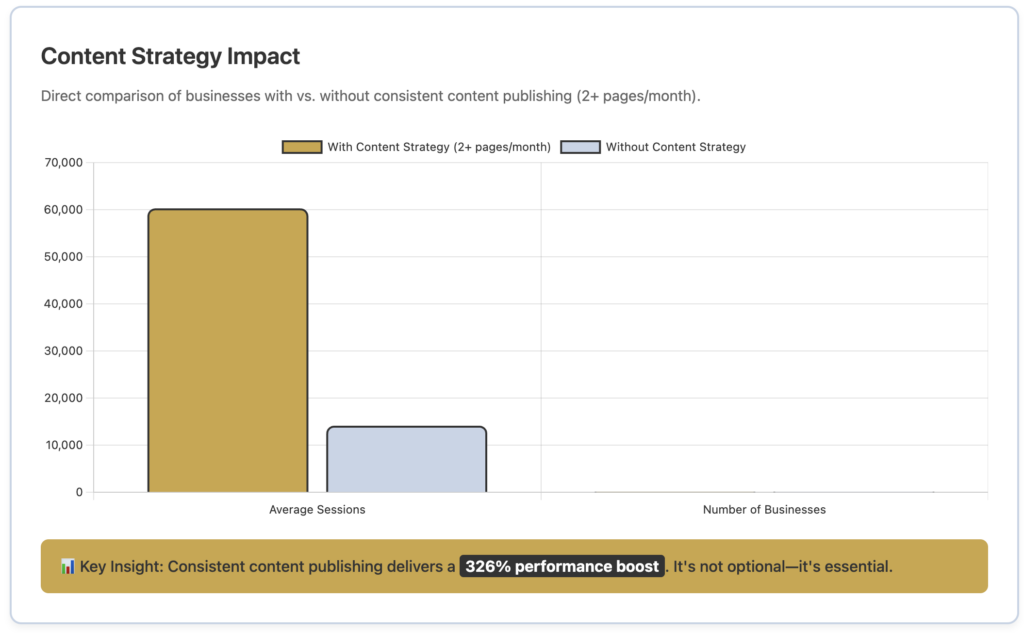Image resolution: width=1024 pixels, height=633 pixels.
Task: Click the 10,000 y-axis tick label
Action: click(62, 445)
